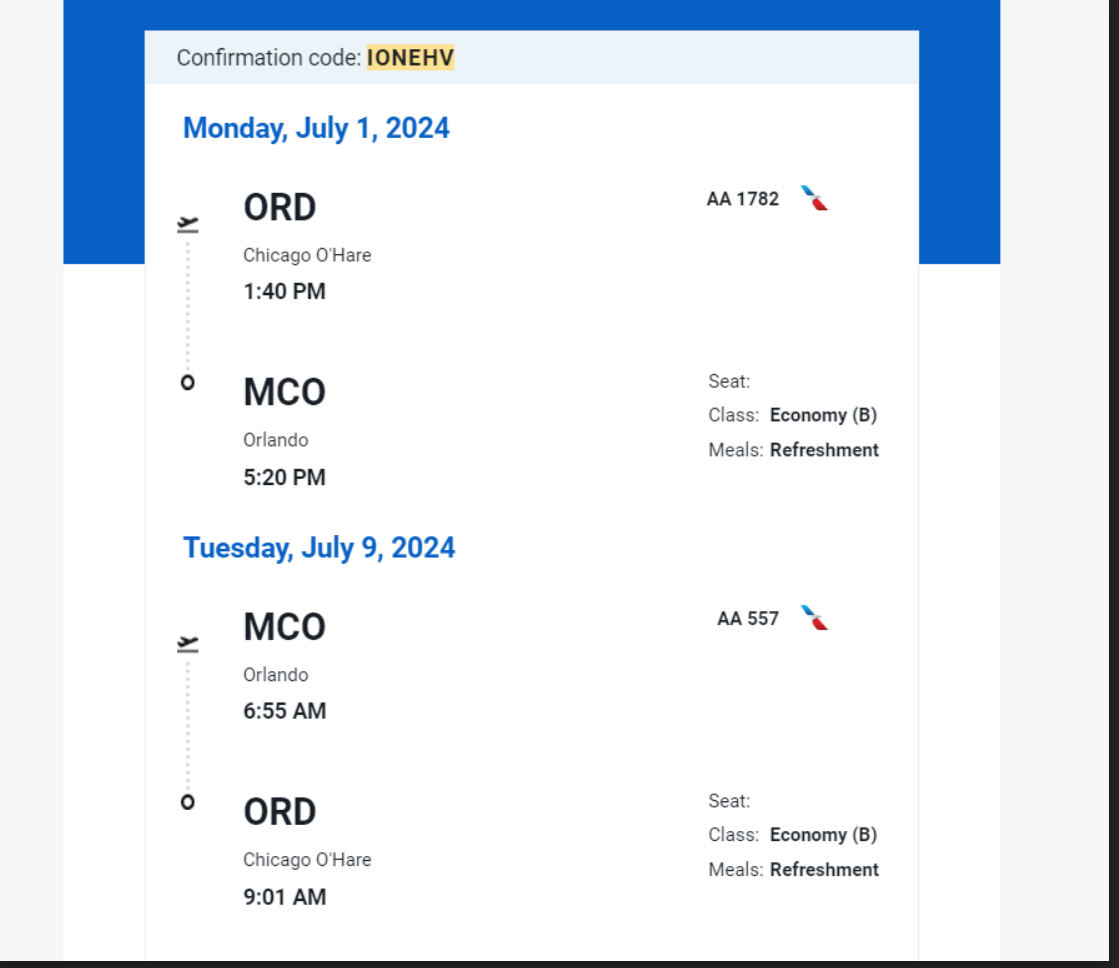Select the highlighted confirmation code IONEHV
Image resolution: width=1119 pixels, height=968 pixels.
[410, 57]
